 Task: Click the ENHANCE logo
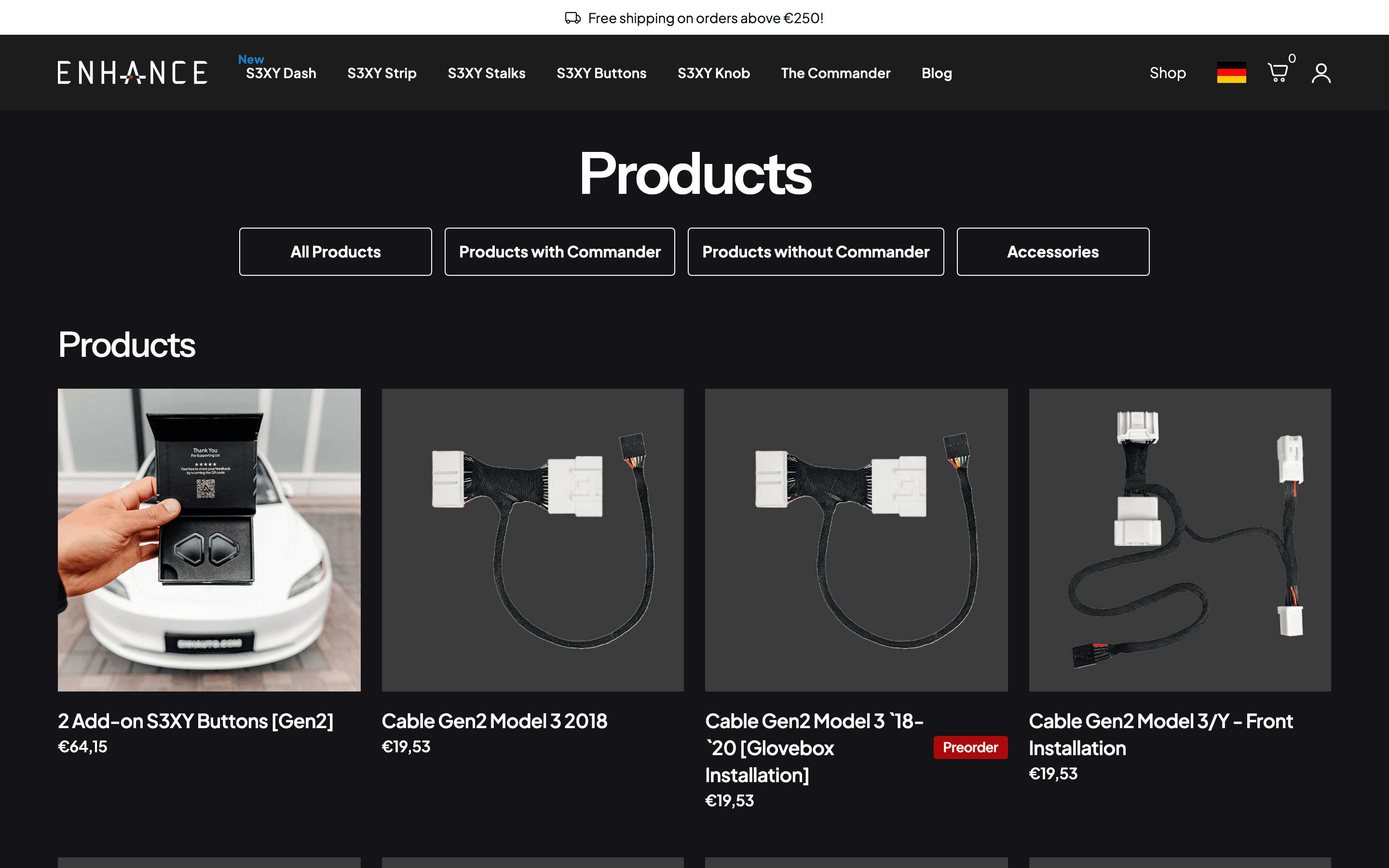pos(132,72)
